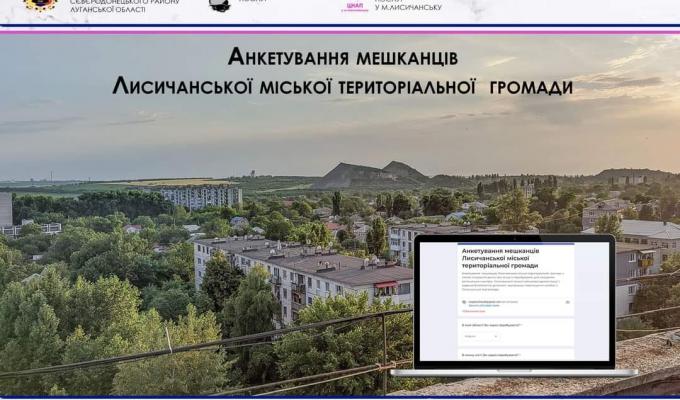The width and height of the screenshot is (680, 400).
Task: Open the region dropdown in the laptop form
Action: point(481,336)
